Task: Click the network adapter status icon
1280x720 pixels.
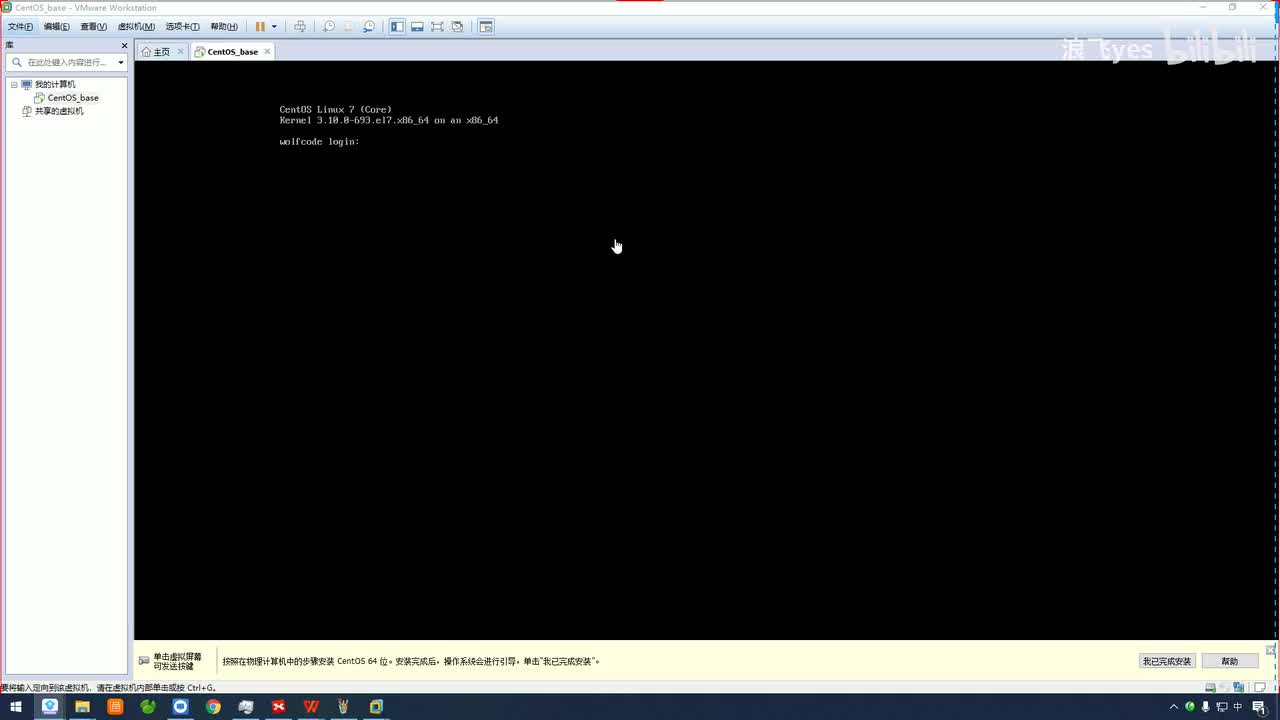Action: [x=1239, y=688]
